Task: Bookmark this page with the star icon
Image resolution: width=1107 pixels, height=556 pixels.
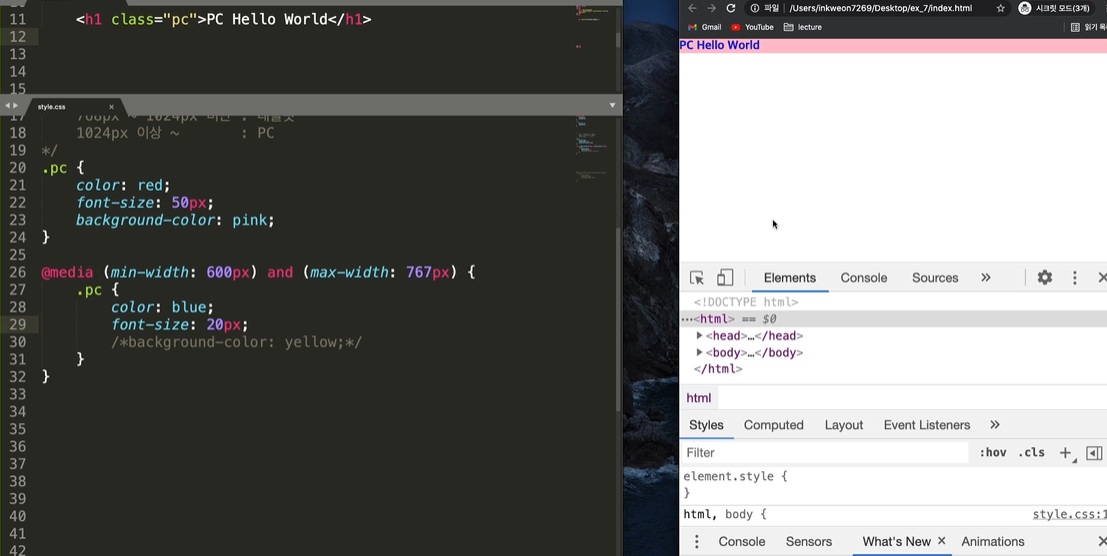Action: tap(1000, 8)
